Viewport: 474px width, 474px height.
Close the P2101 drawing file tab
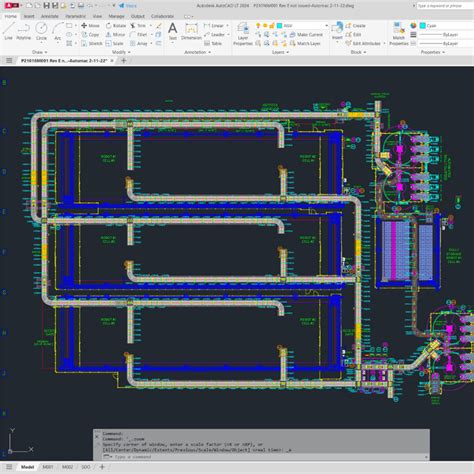click(112, 61)
